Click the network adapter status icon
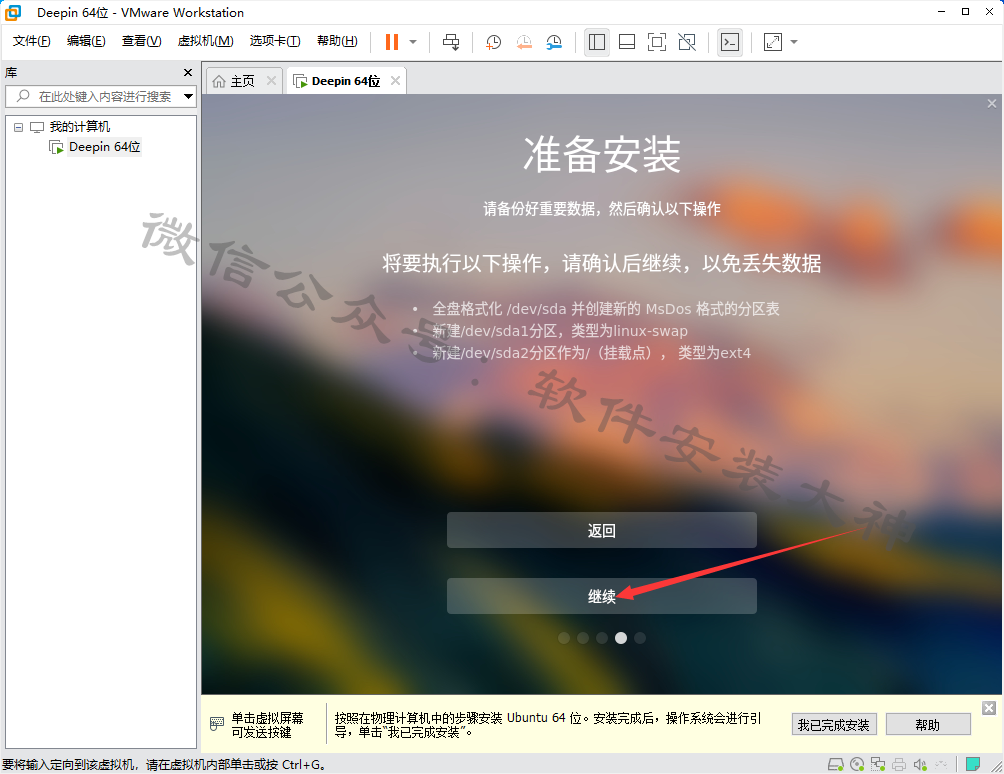1004x774 pixels. (x=878, y=764)
